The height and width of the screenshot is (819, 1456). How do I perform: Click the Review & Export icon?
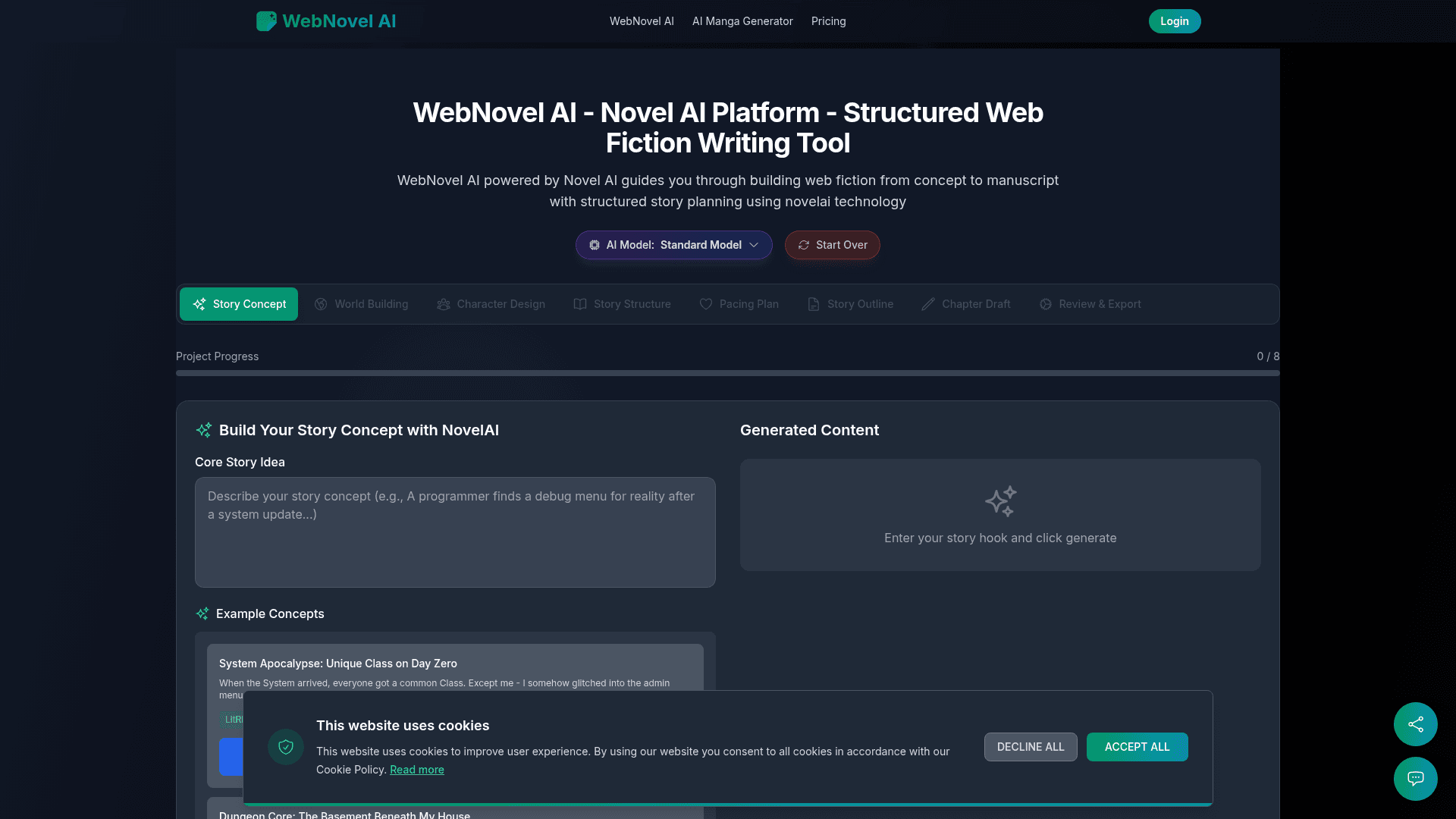point(1045,304)
